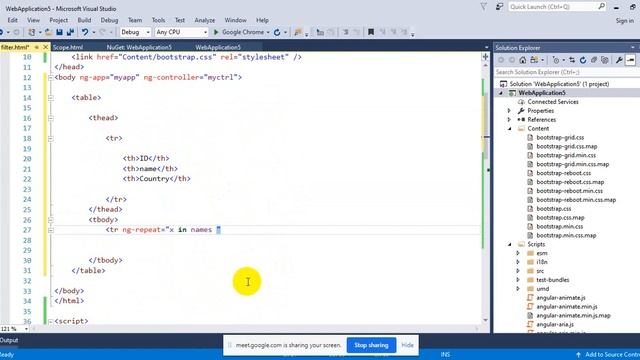Collapse the thead element at line 16
The width and height of the screenshot is (640, 360).
51,118
